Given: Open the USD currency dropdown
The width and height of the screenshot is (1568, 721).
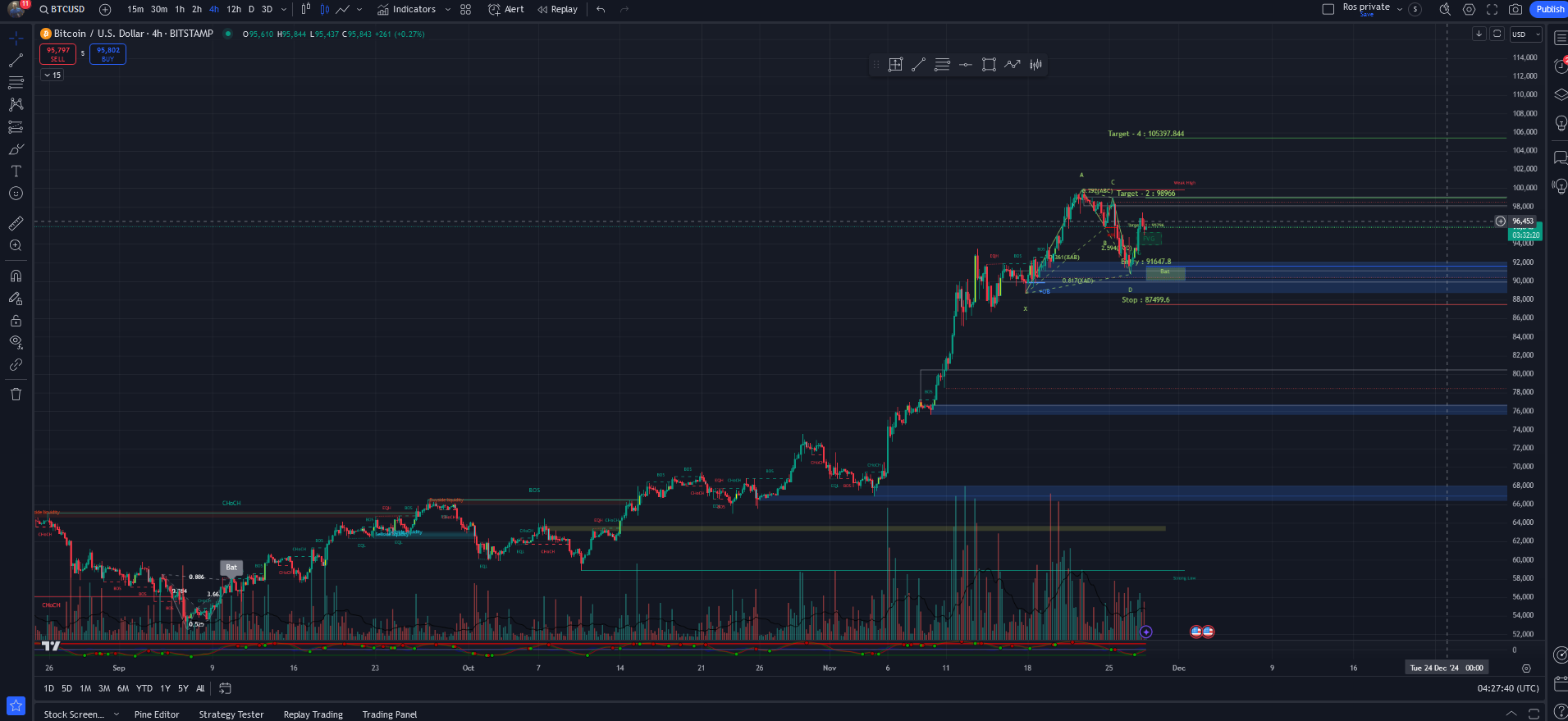Looking at the screenshot, I should pos(1526,34).
